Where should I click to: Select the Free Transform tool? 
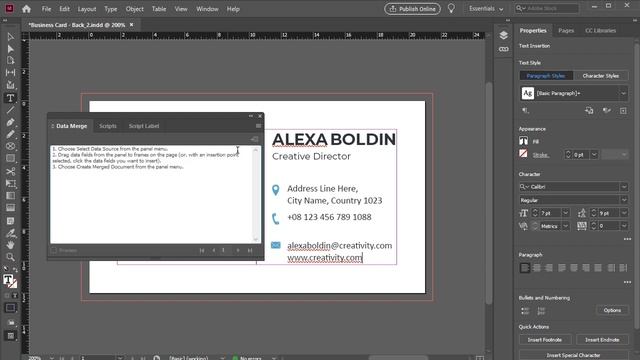pos(11,184)
